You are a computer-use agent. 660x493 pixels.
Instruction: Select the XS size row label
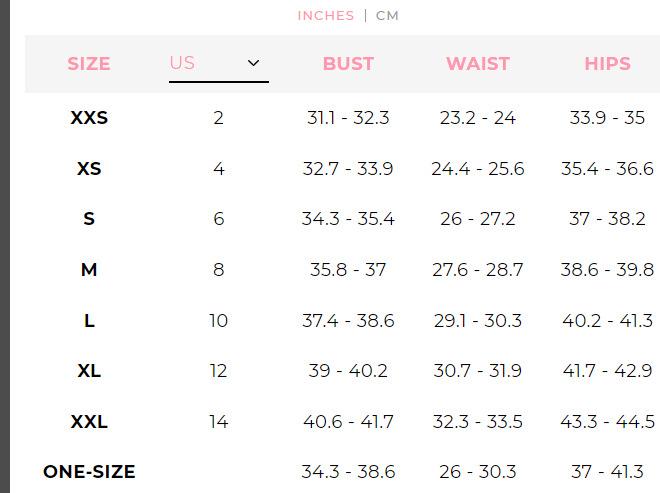click(x=89, y=169)
